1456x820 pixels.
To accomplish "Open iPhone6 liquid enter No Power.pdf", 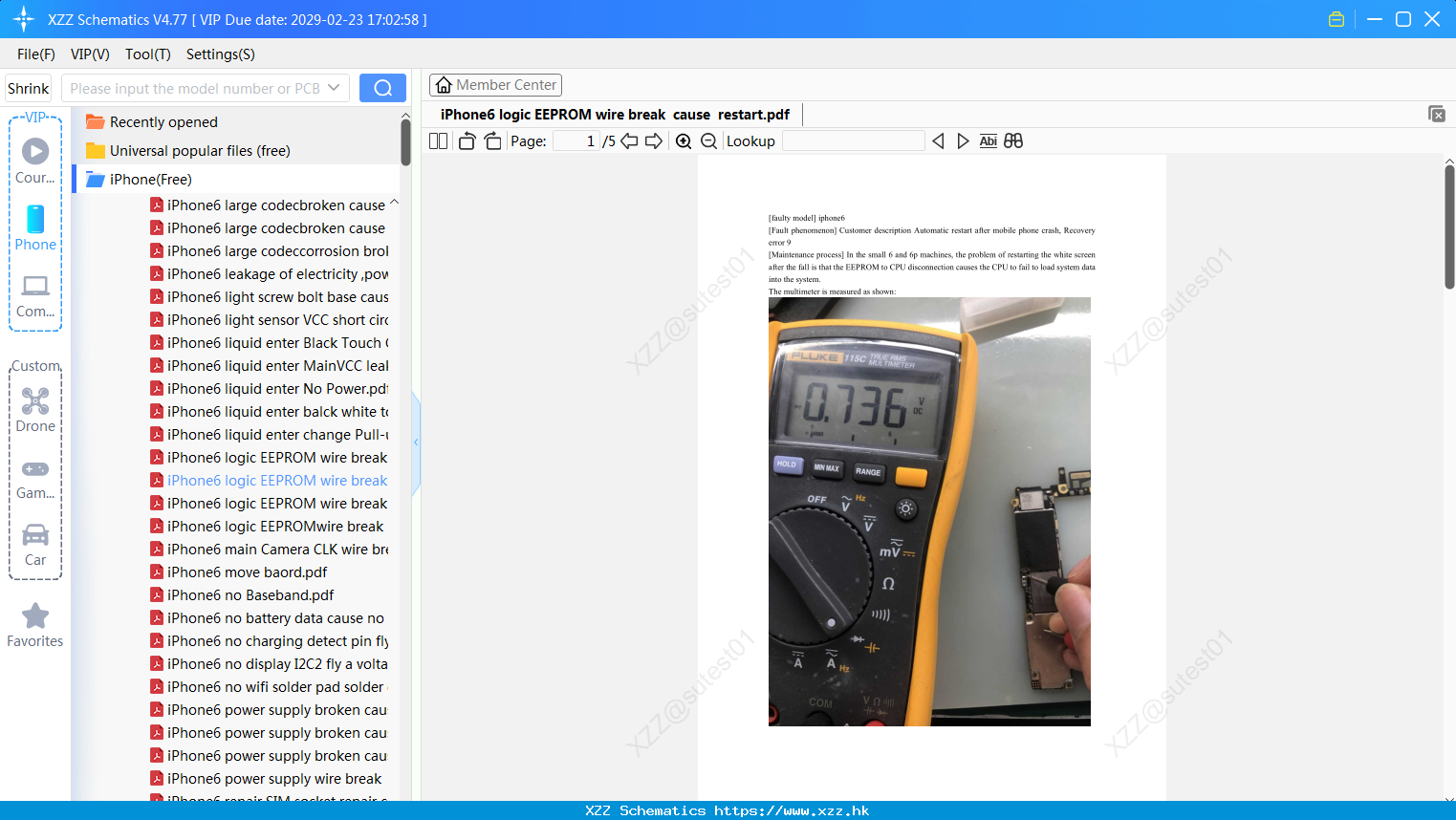I will [x=269, y=389].
